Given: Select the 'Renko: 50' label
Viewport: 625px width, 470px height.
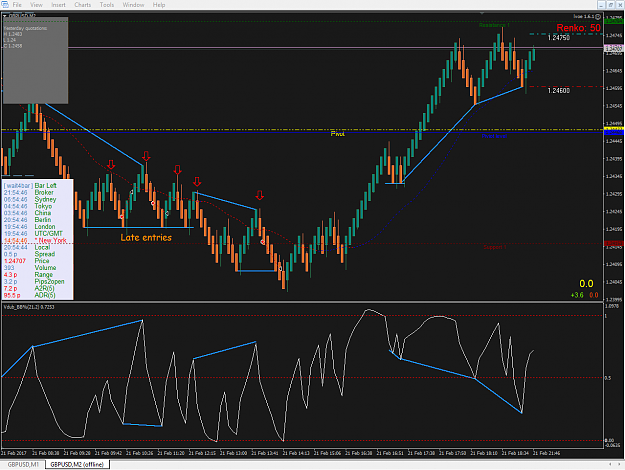Looking at the screenshot, I should (578, 28).
